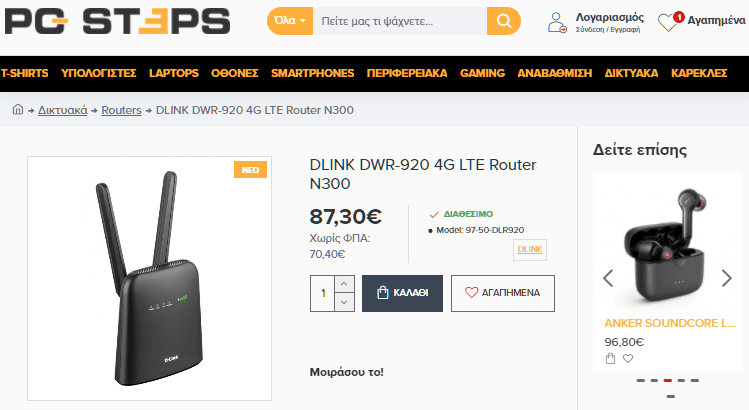Show the next carousel product with right arrow
749x410 pixels.
(x=726, y=278)
